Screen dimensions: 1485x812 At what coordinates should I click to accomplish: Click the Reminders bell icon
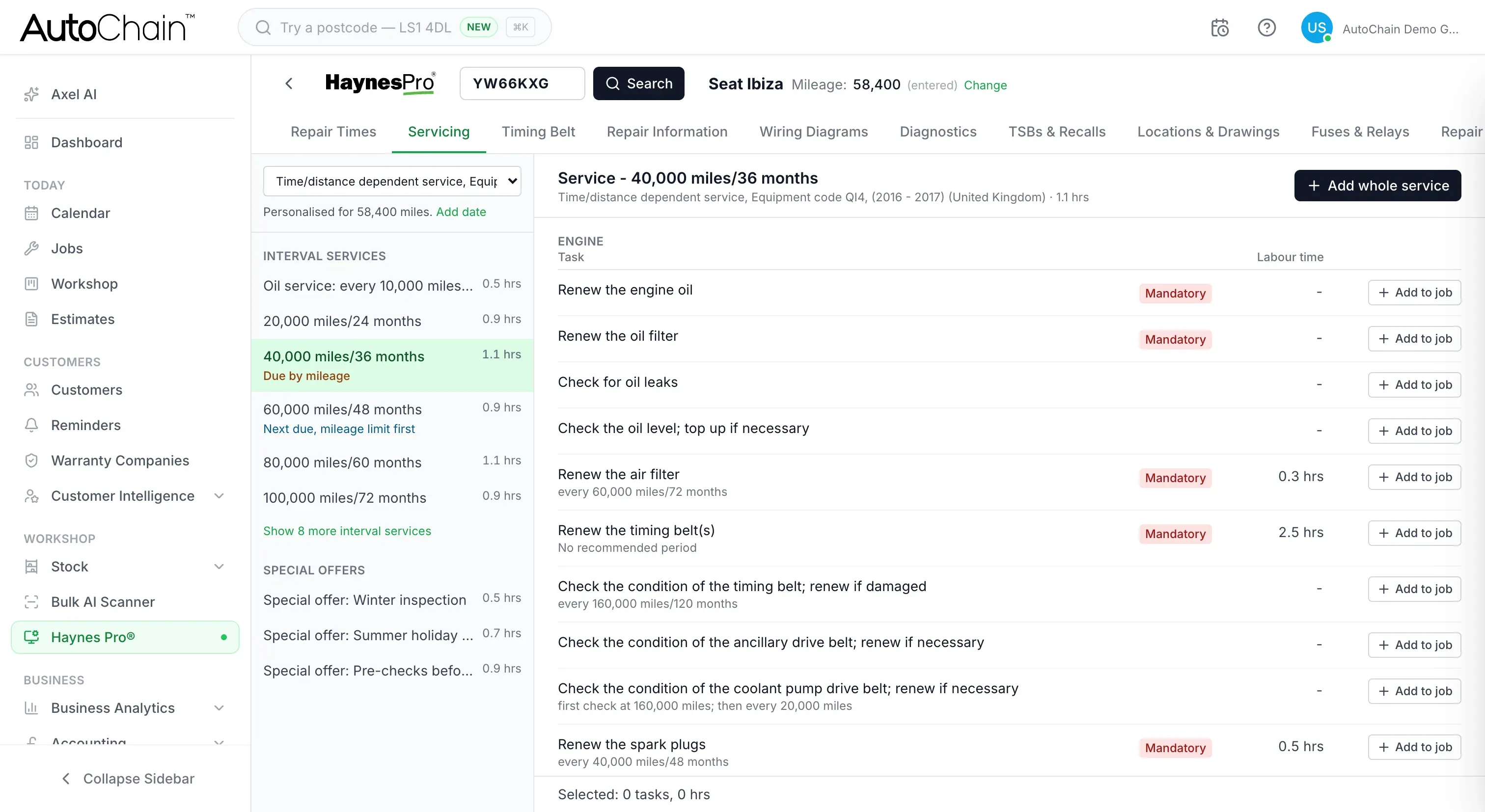(32, 425)
